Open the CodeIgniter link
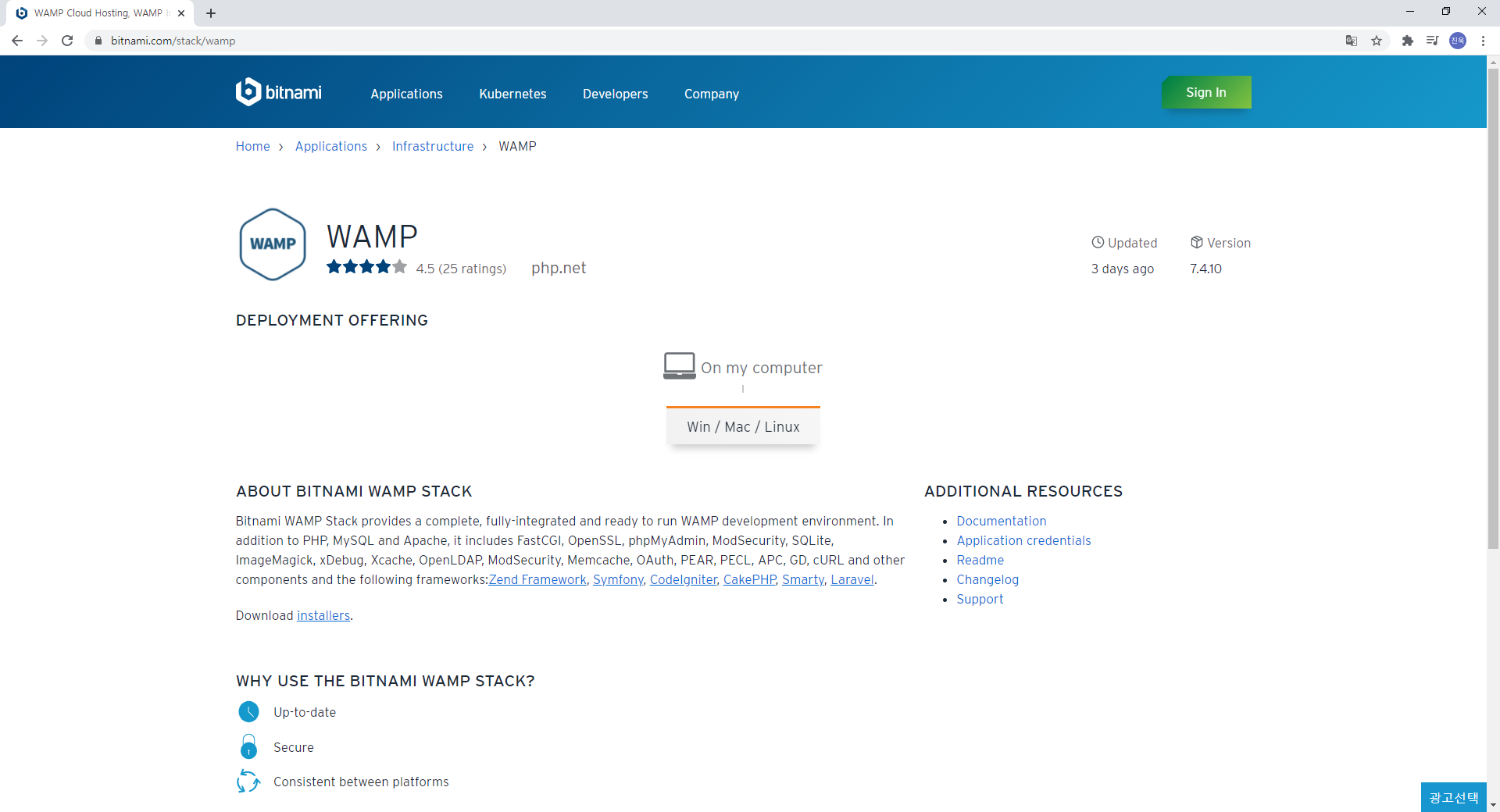Viewport: 1500px width, 812px height. (684, 579)
